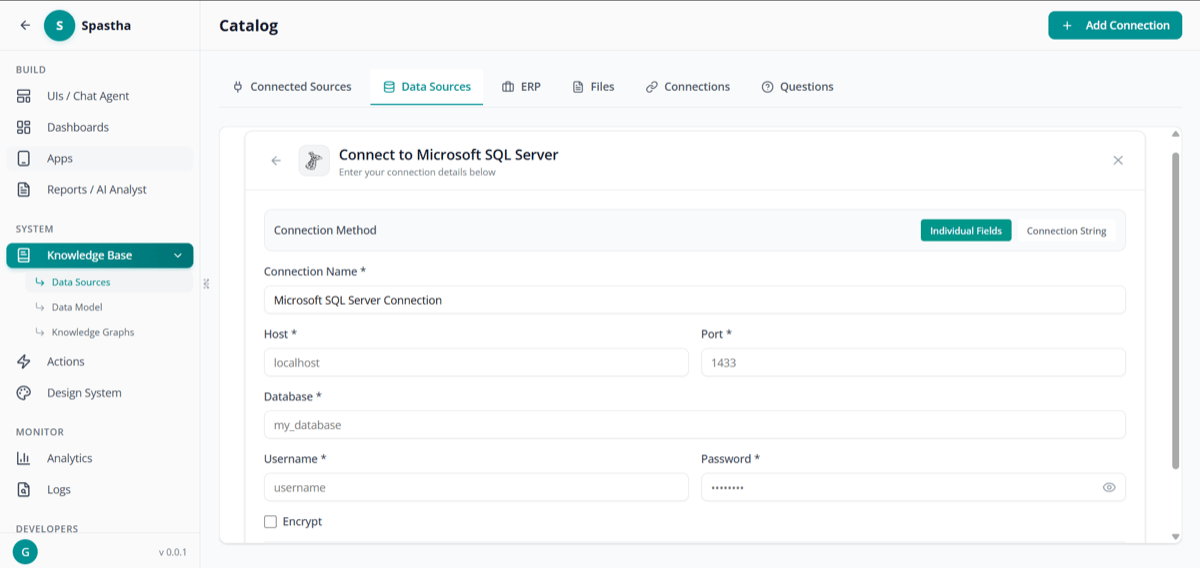Click the Port input field
1200x568 pixels.
coord(913,362)
